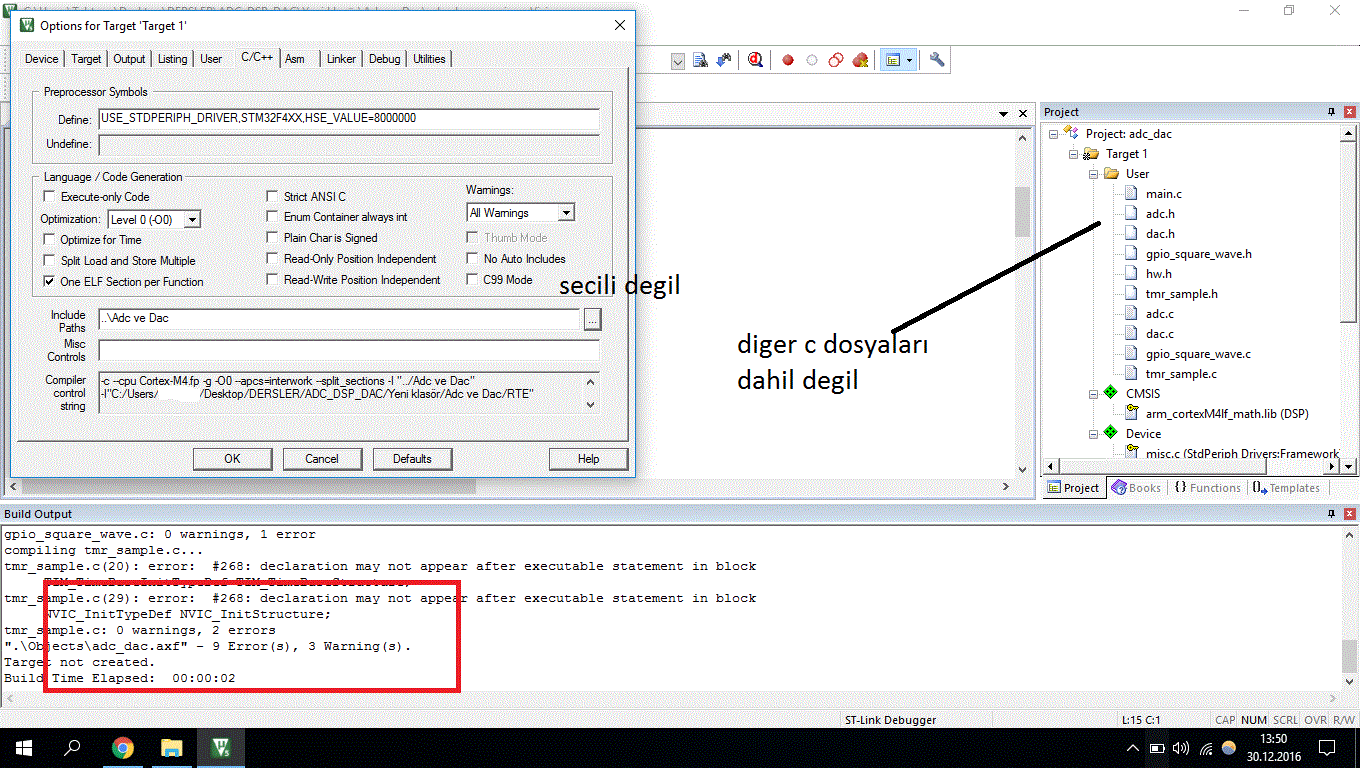Click the disable all breakpoints icon
Image resolution: width=1360 pixels, height=768 pixels.
point(836,60)
